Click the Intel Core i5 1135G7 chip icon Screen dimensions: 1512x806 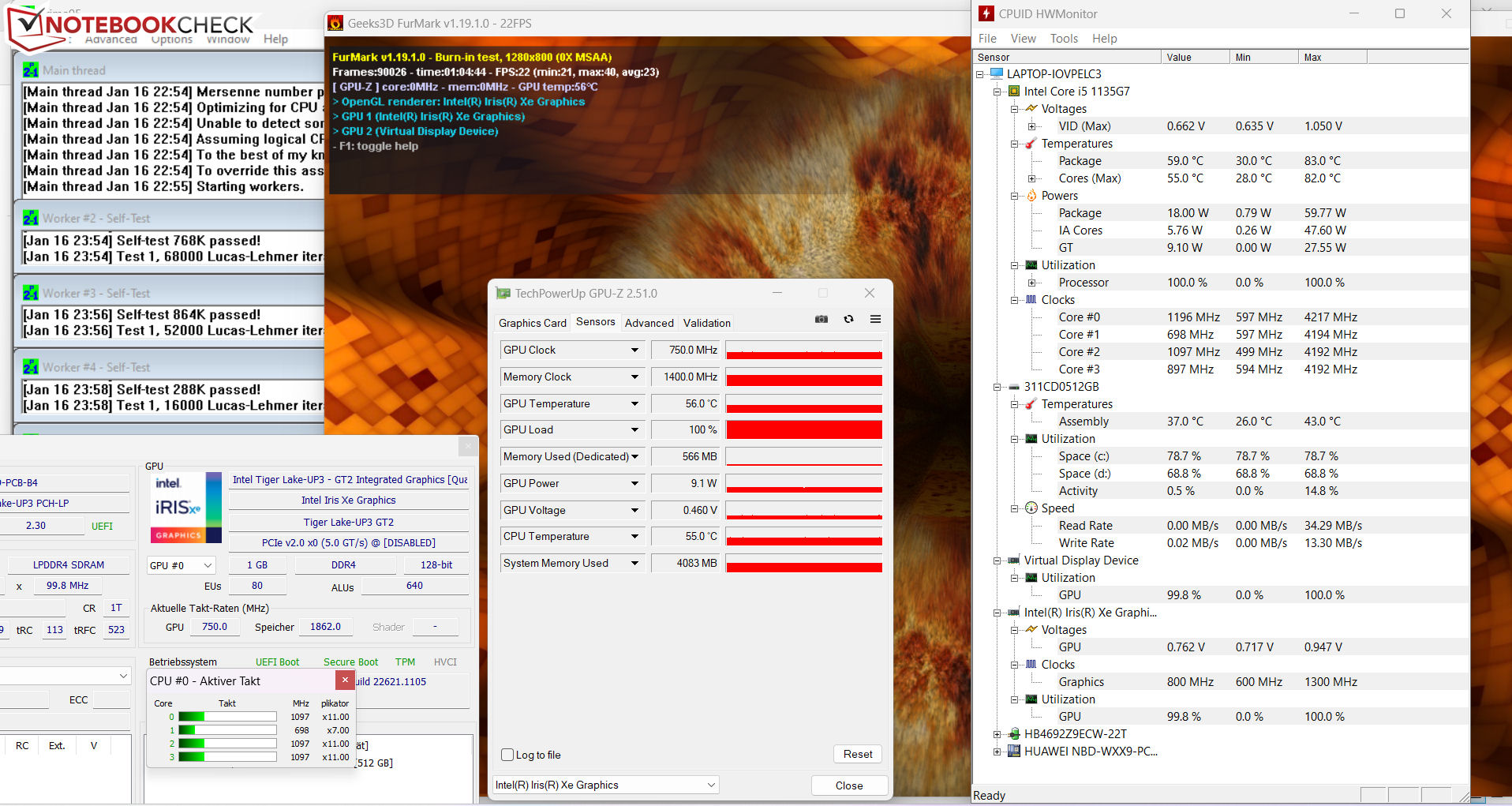coord(1014,91)
